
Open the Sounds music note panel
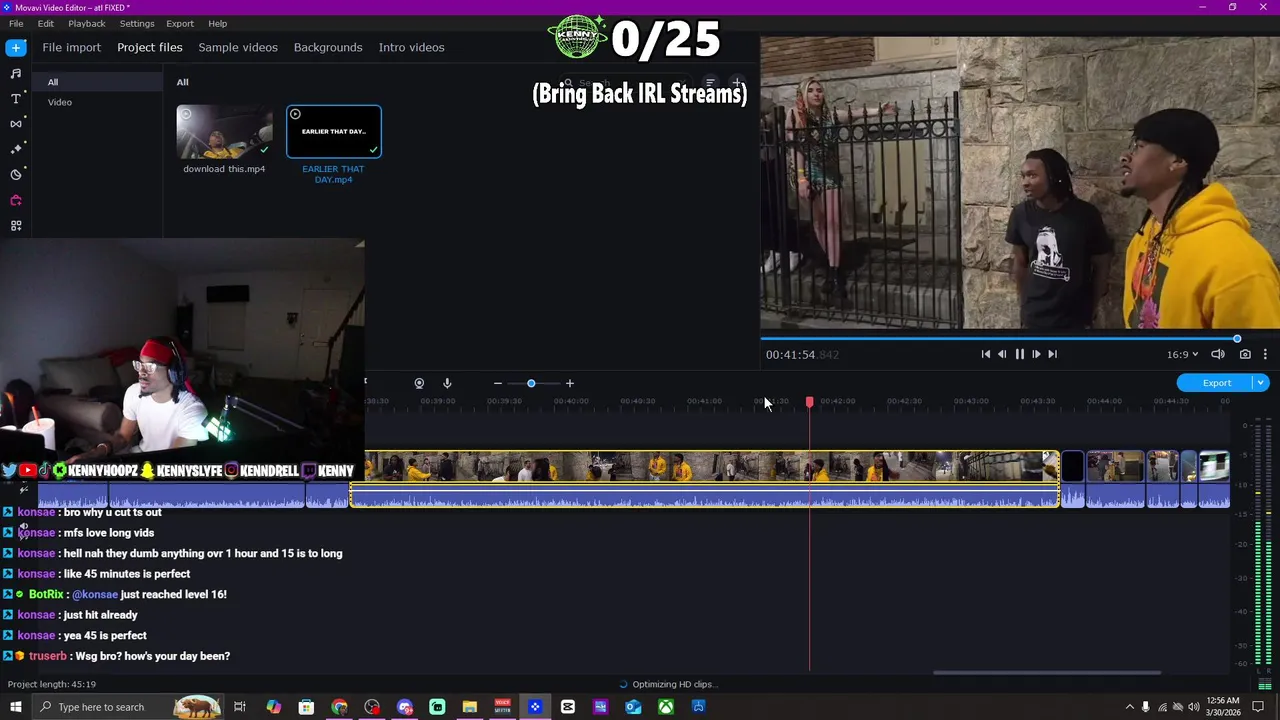click(15, 73)
